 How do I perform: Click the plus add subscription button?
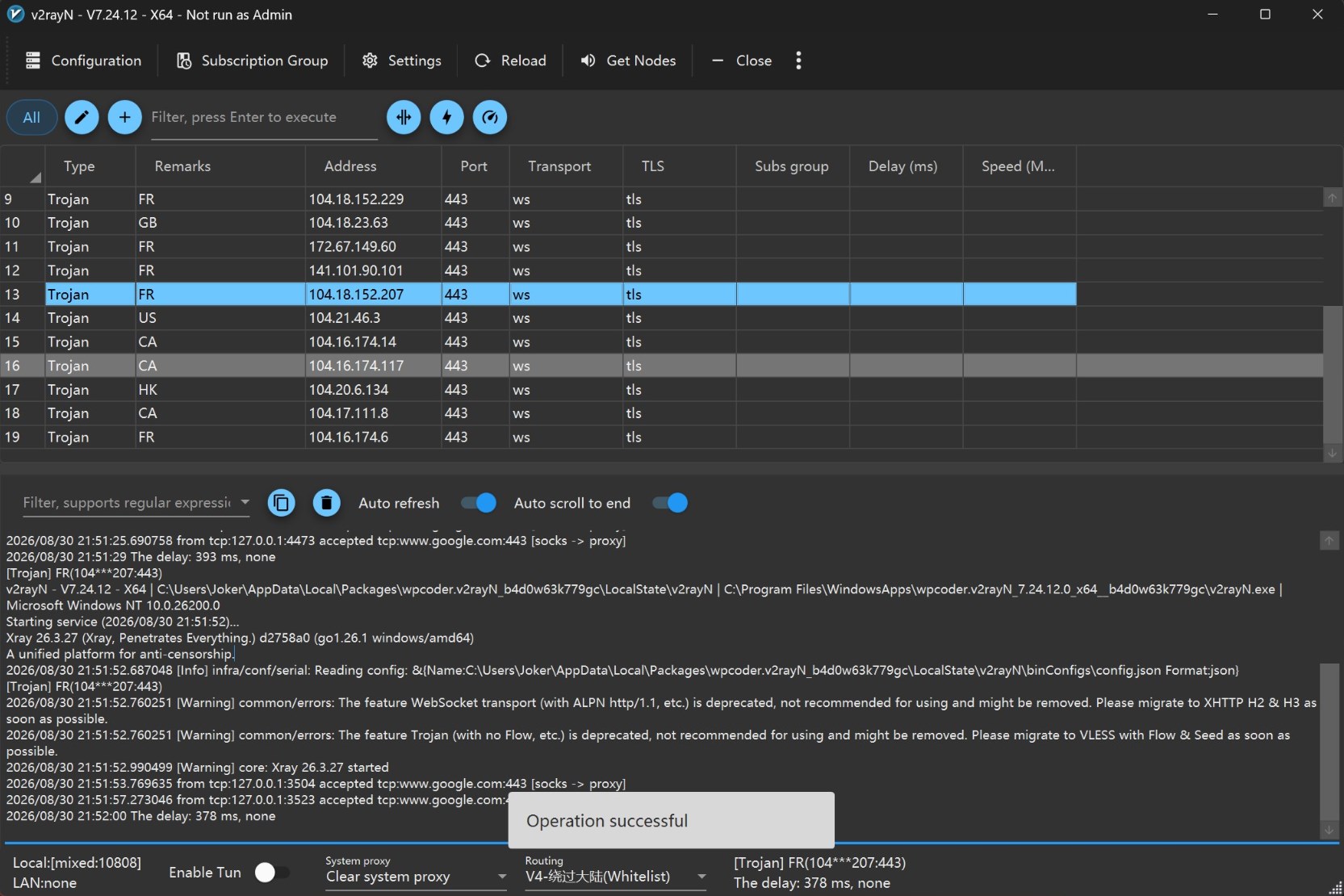click(124, 117)
